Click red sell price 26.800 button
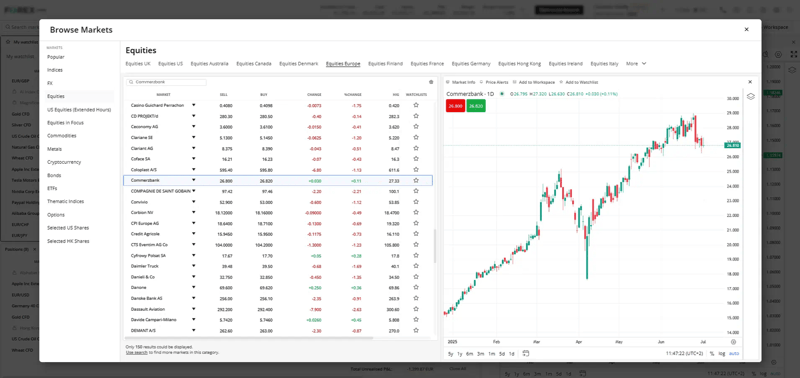This screenshot has height=378, width=800. pos(455,106)
